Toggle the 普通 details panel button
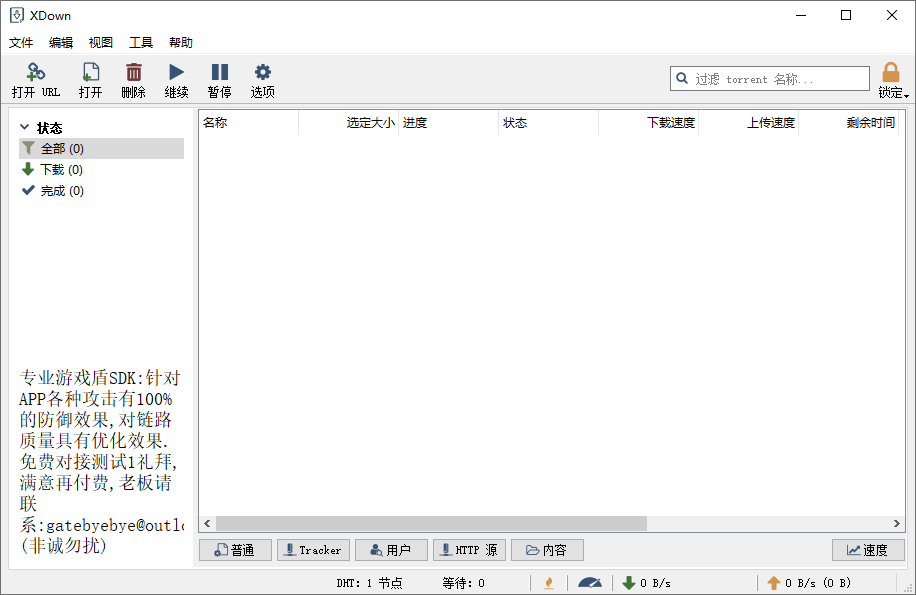Image resolution: width=916 pixels, height=595 pixels. [x=234, y=550]
